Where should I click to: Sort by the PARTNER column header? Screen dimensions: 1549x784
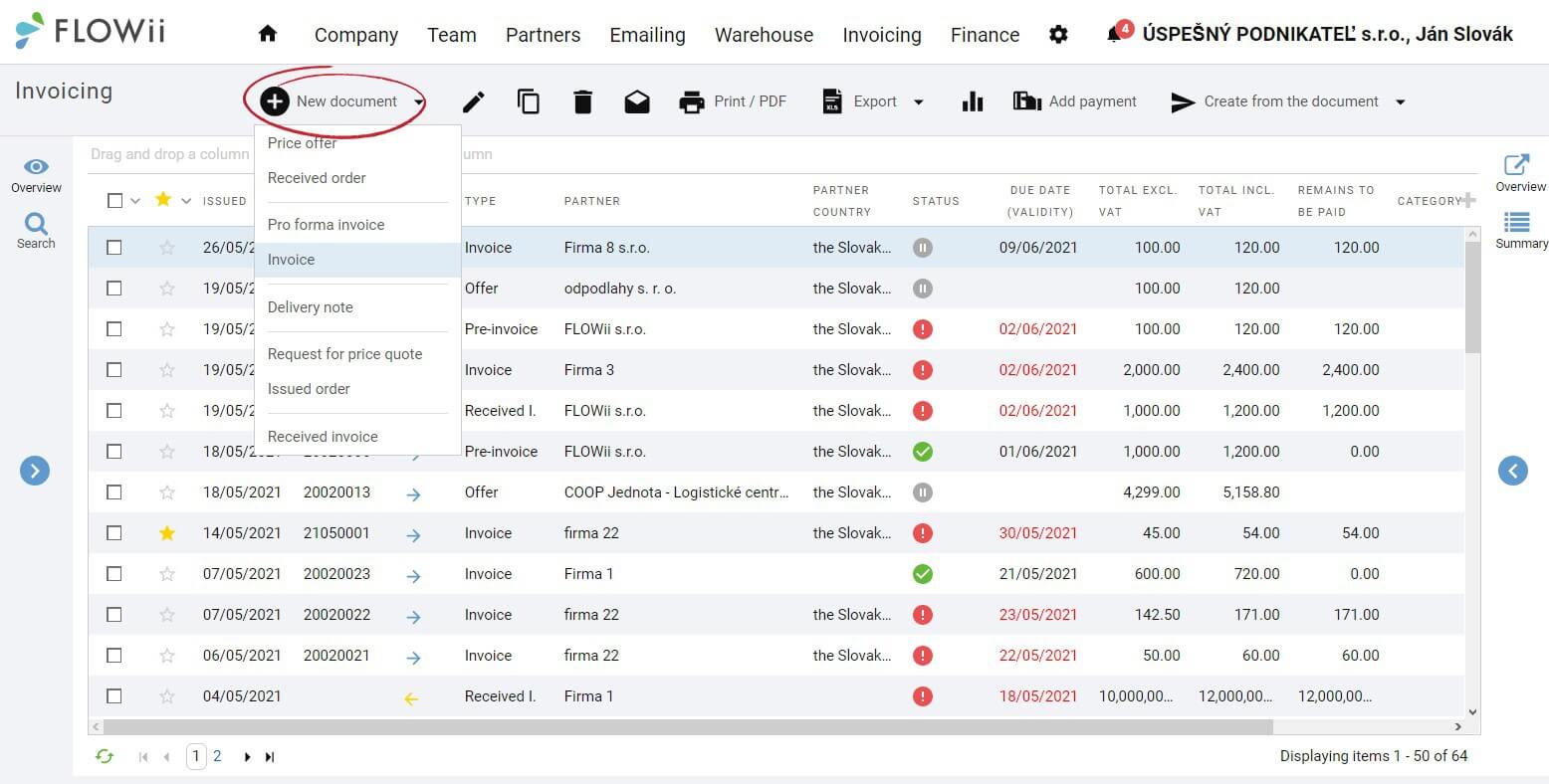click(x=592, y=201)
